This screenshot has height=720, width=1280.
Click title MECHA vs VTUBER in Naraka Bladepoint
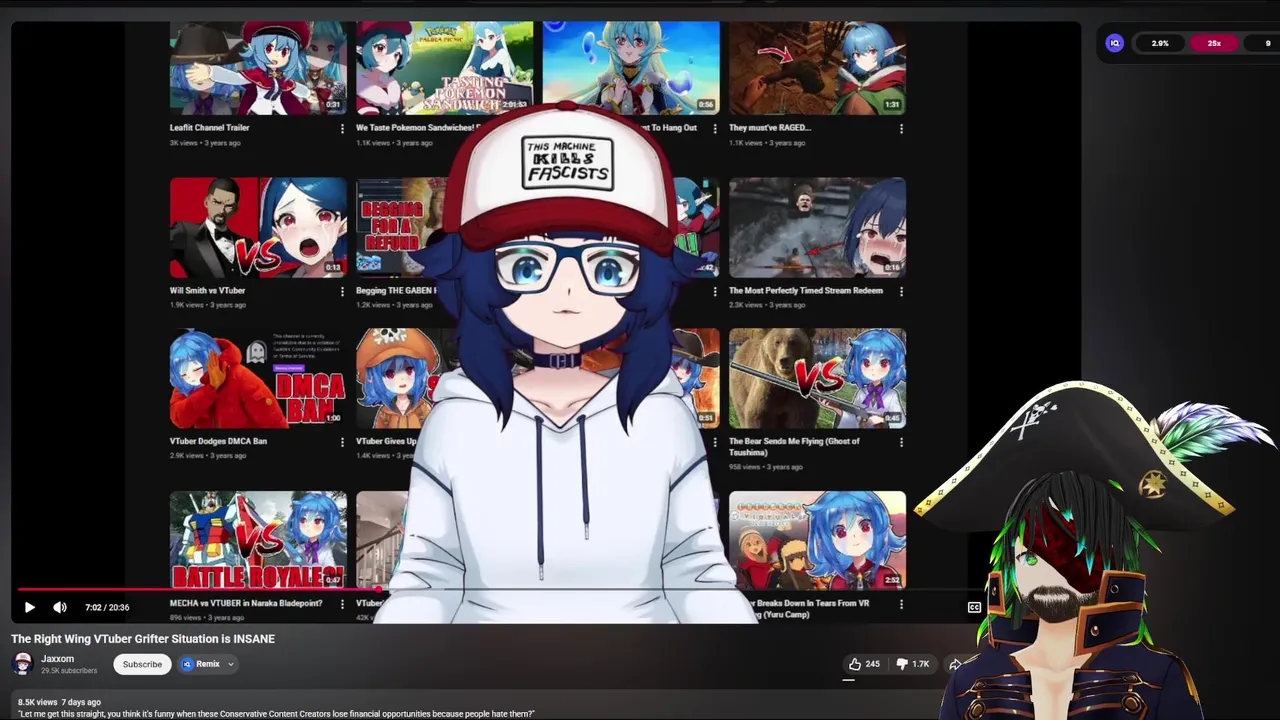tap(246, 603)
